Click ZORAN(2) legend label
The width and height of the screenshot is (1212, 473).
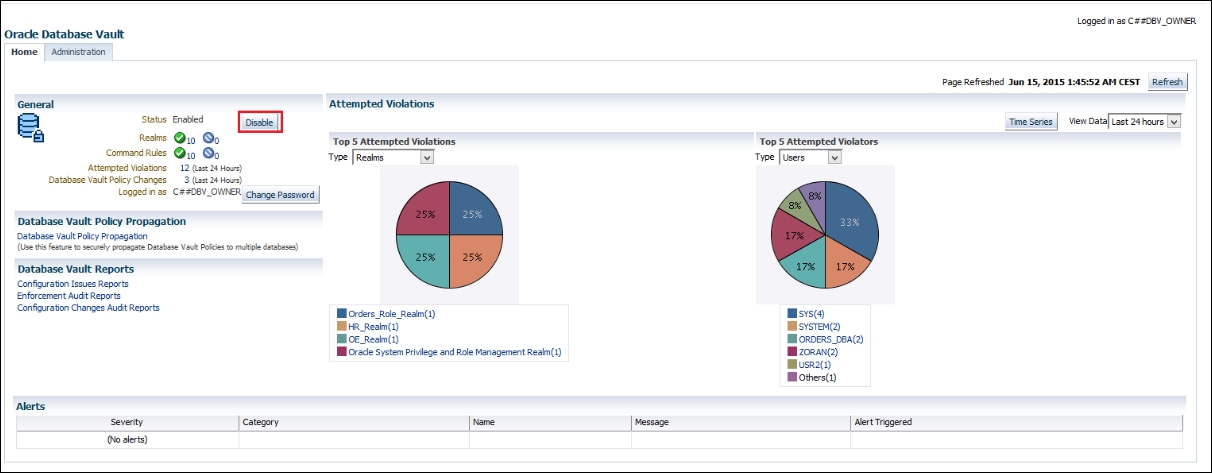818,352
